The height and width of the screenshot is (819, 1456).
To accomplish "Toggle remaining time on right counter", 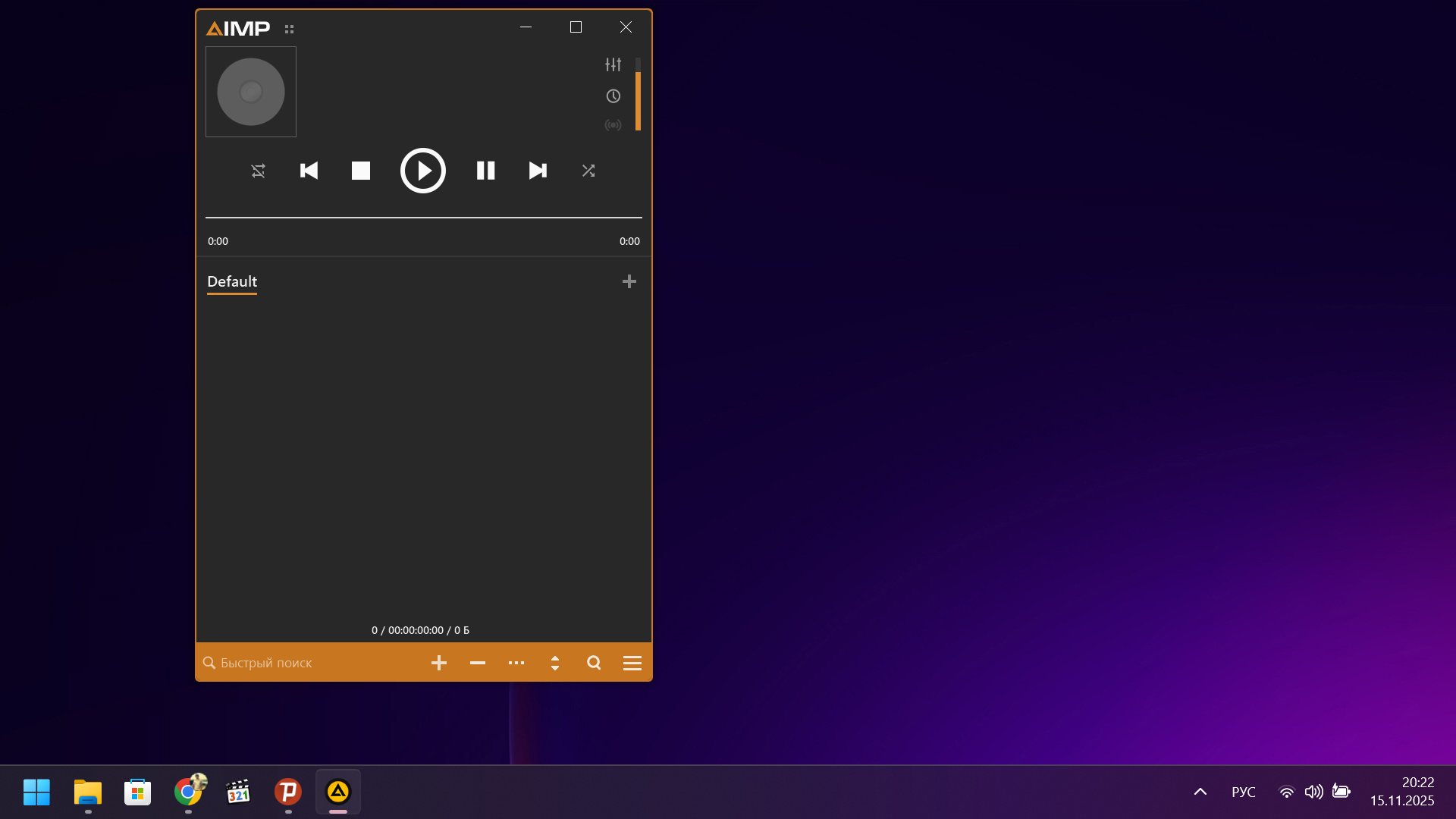I will pos(629,241).
